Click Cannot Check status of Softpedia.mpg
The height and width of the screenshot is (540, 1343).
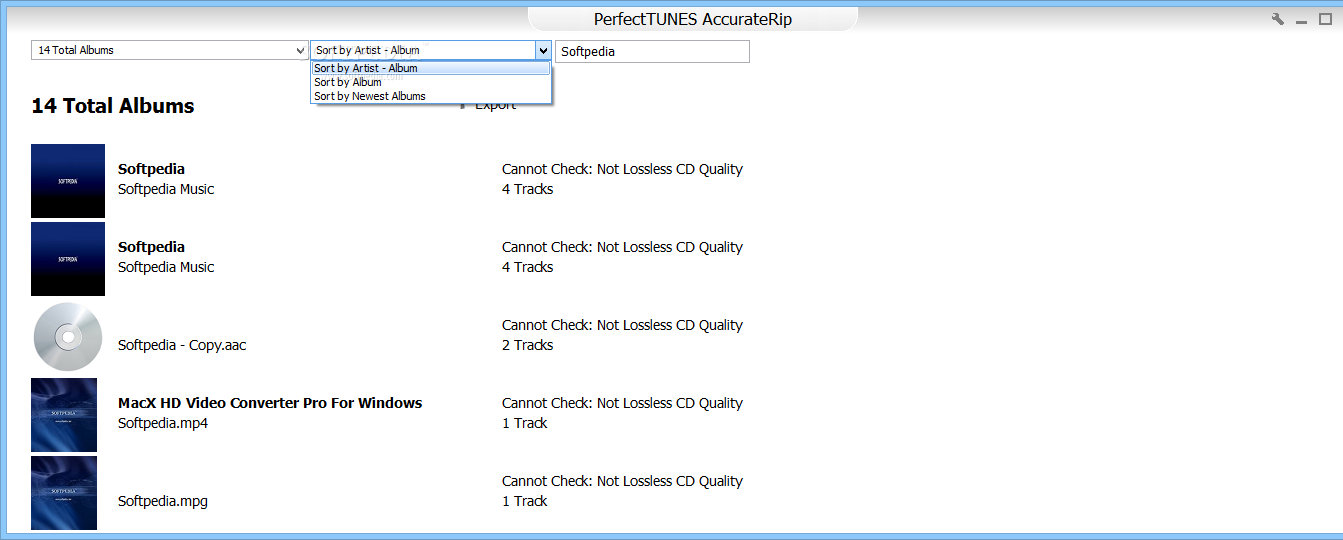coord(622,481)
